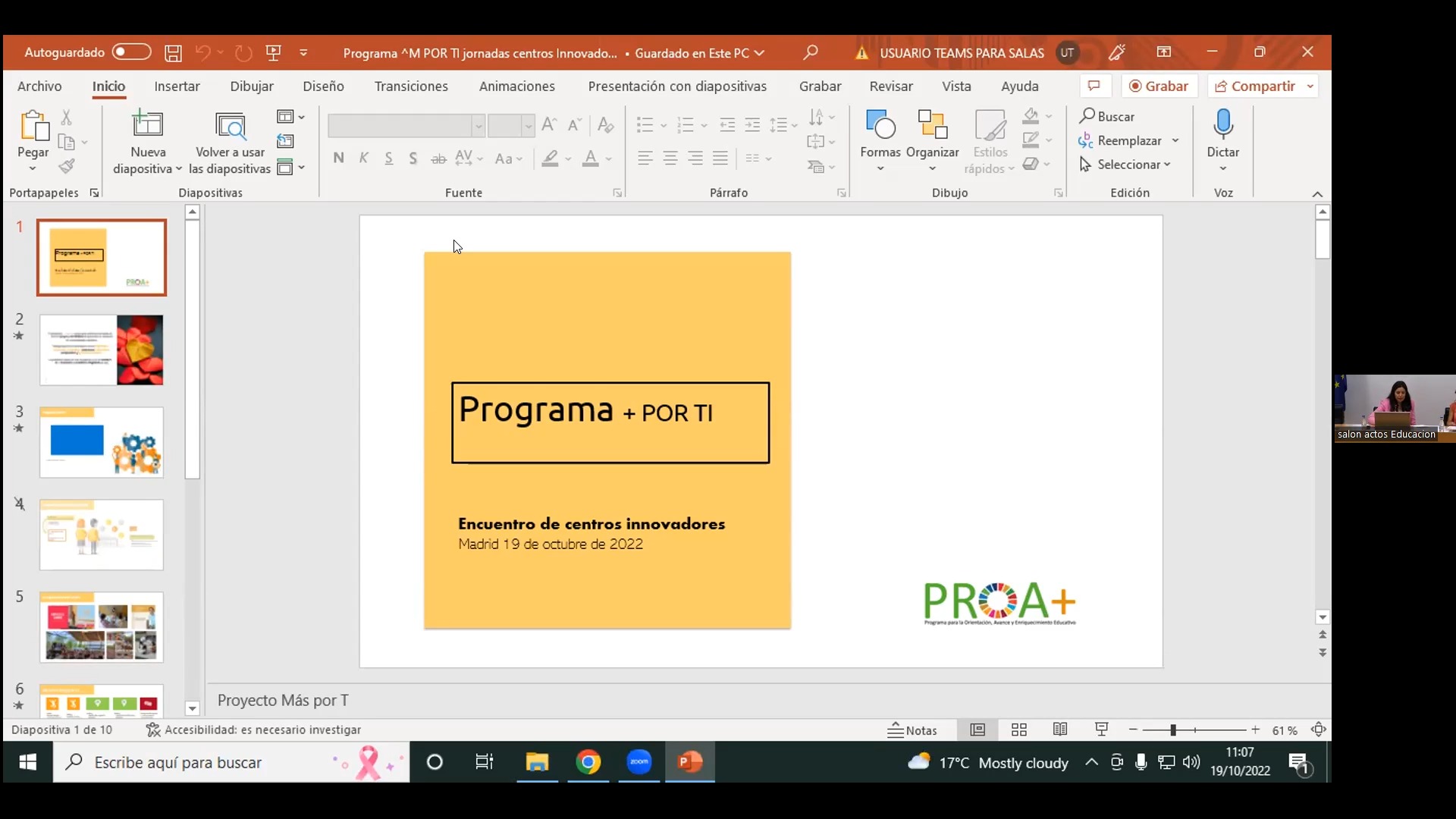Screen dimensions: 1456x819
Task: Switch to the Transiciones tab
Action: pyautogui.click(x=411, y=86)
